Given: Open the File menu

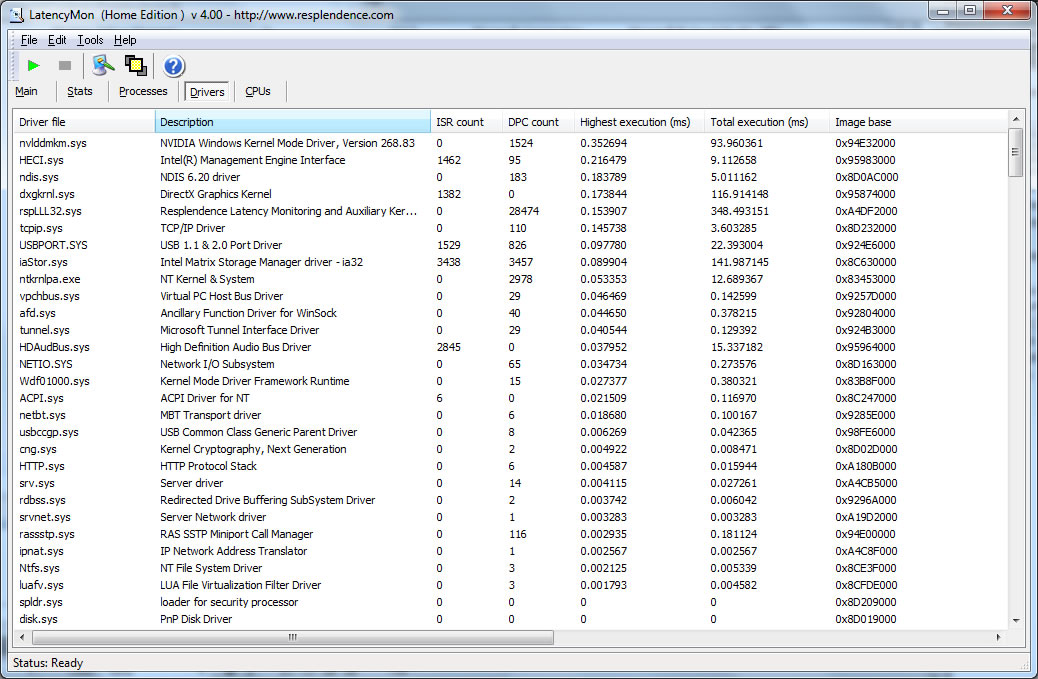Looking at the screenshot, I should point(29,40).
